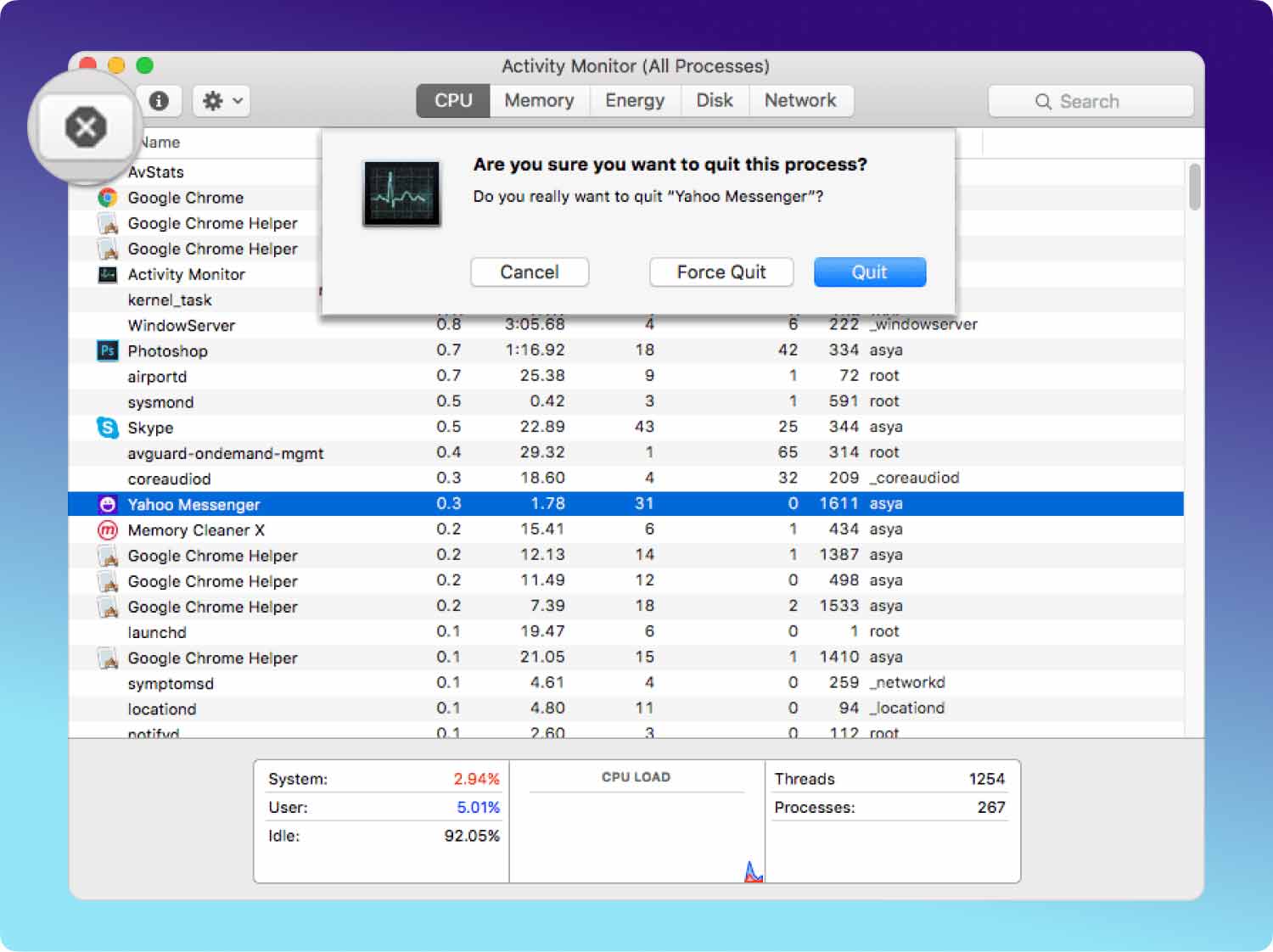Select the WindowServer process

click(181, 326)
